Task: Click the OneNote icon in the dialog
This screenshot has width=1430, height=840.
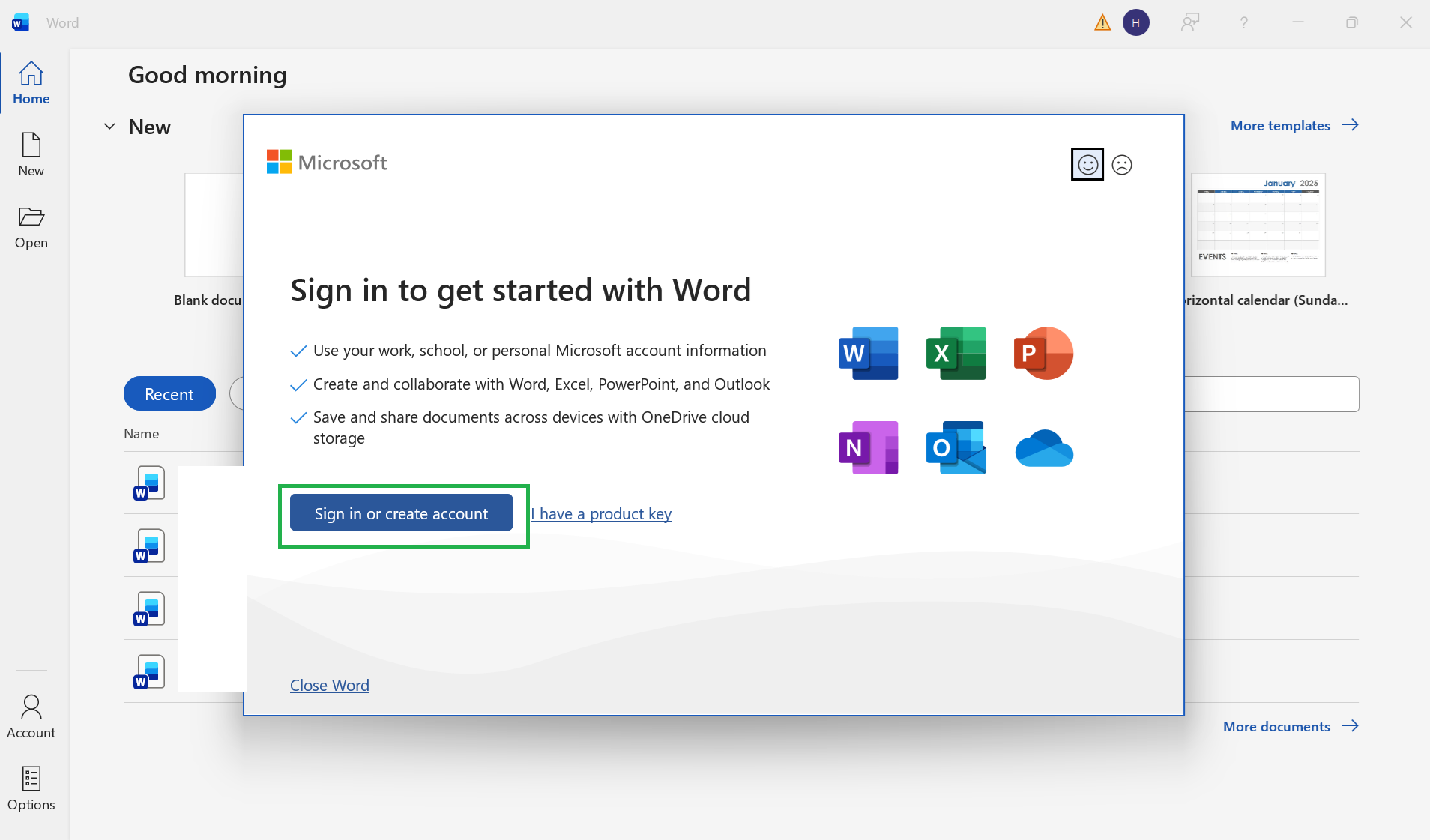Action: click(868, 447)
